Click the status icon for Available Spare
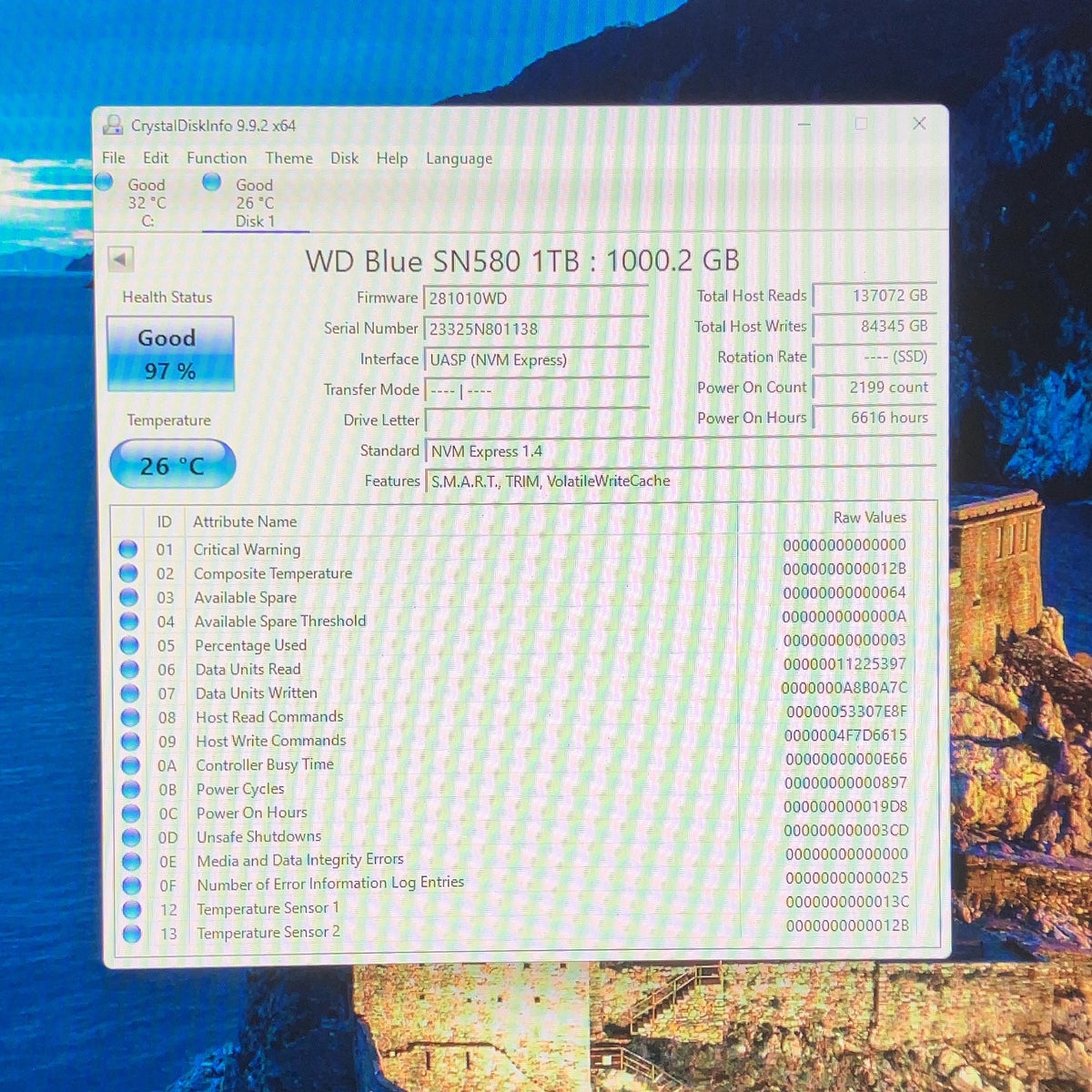1092x1092 pixels. (x=128, y=597)
